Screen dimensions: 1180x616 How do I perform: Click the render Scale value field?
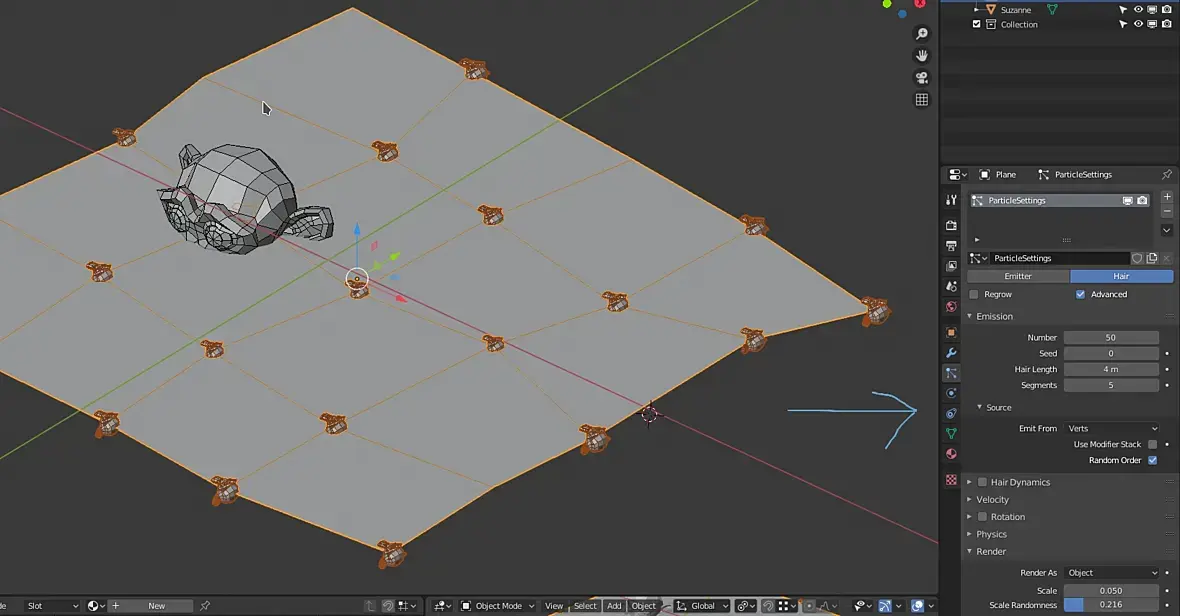click(x=1111, y=590)
